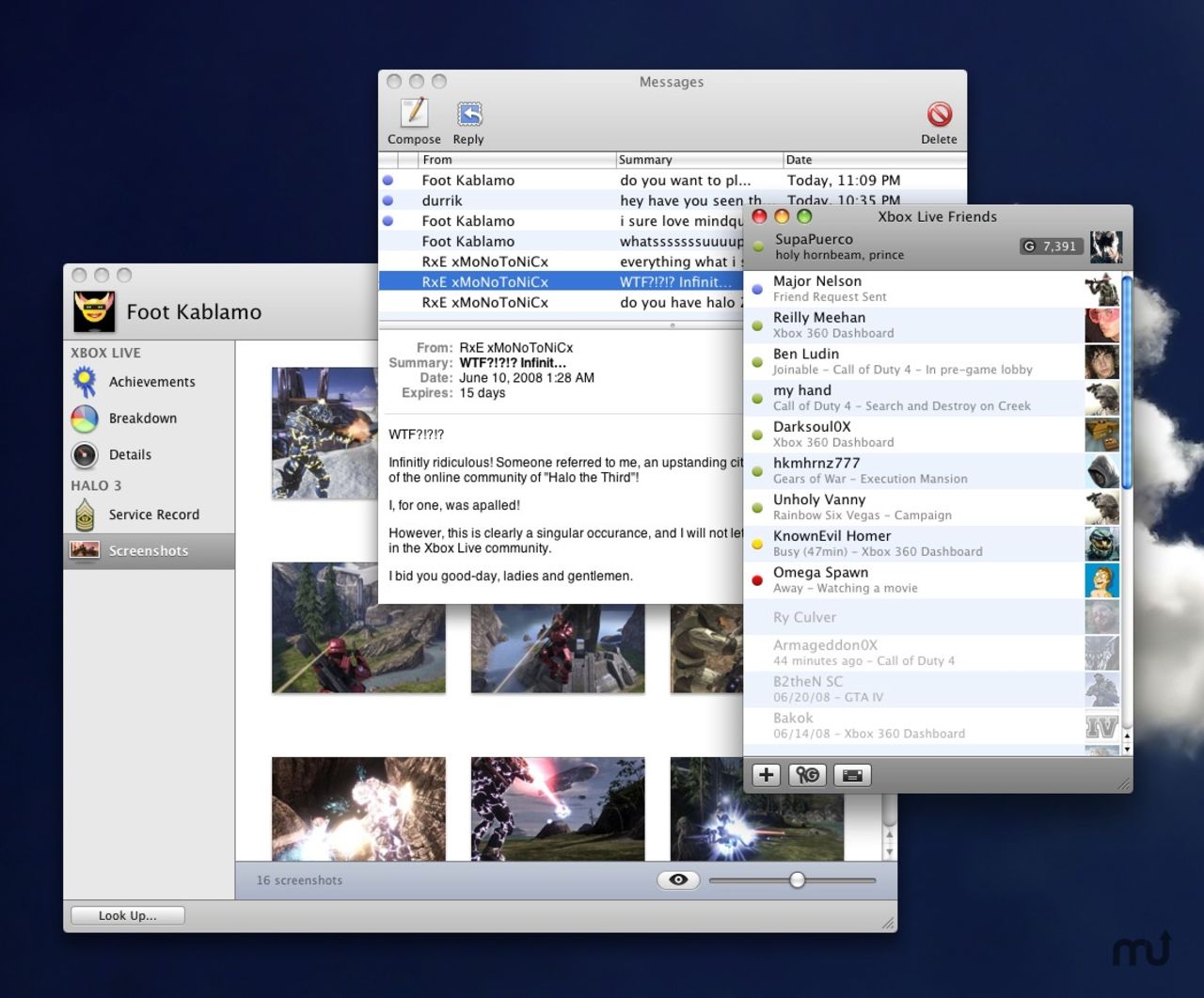Click the message card button in Friends
The height and width of the screenshot is (998, 1204).
pos(852,775)
